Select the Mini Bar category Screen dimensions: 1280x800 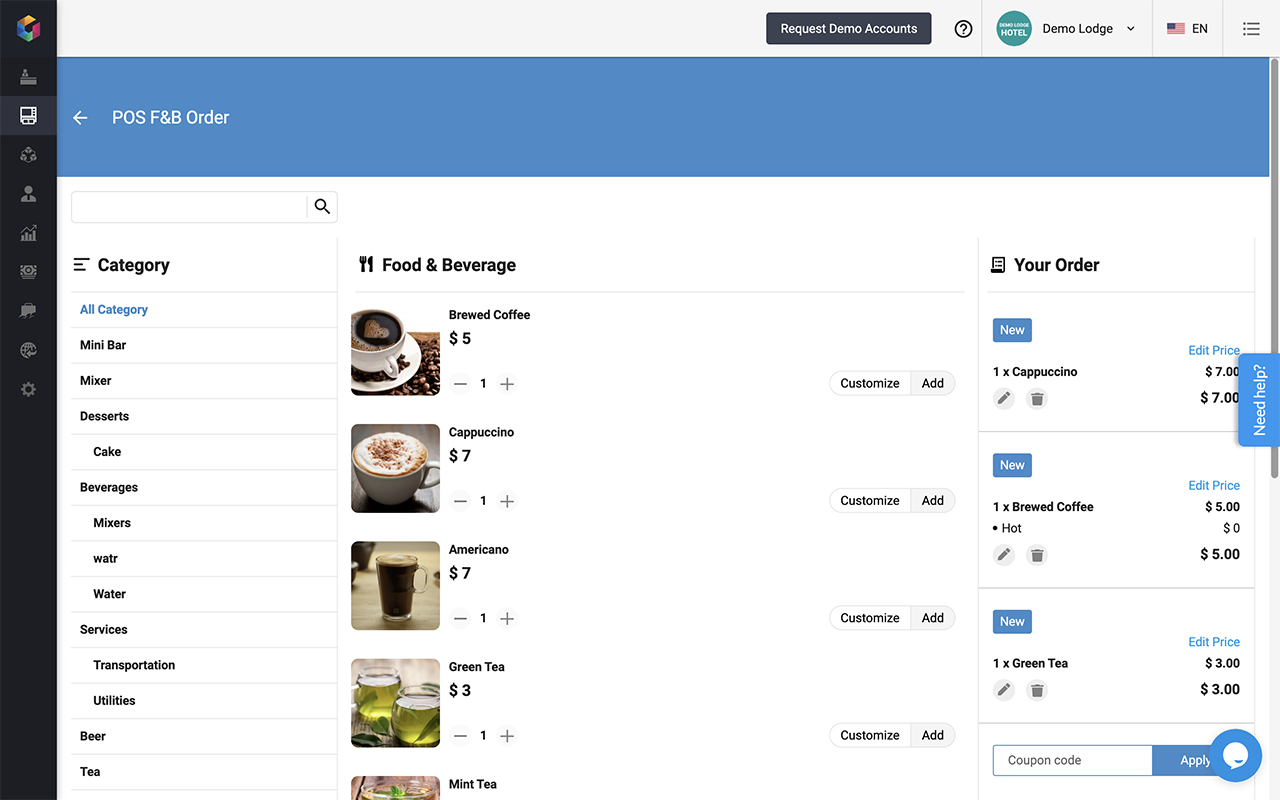click(204, 345)
